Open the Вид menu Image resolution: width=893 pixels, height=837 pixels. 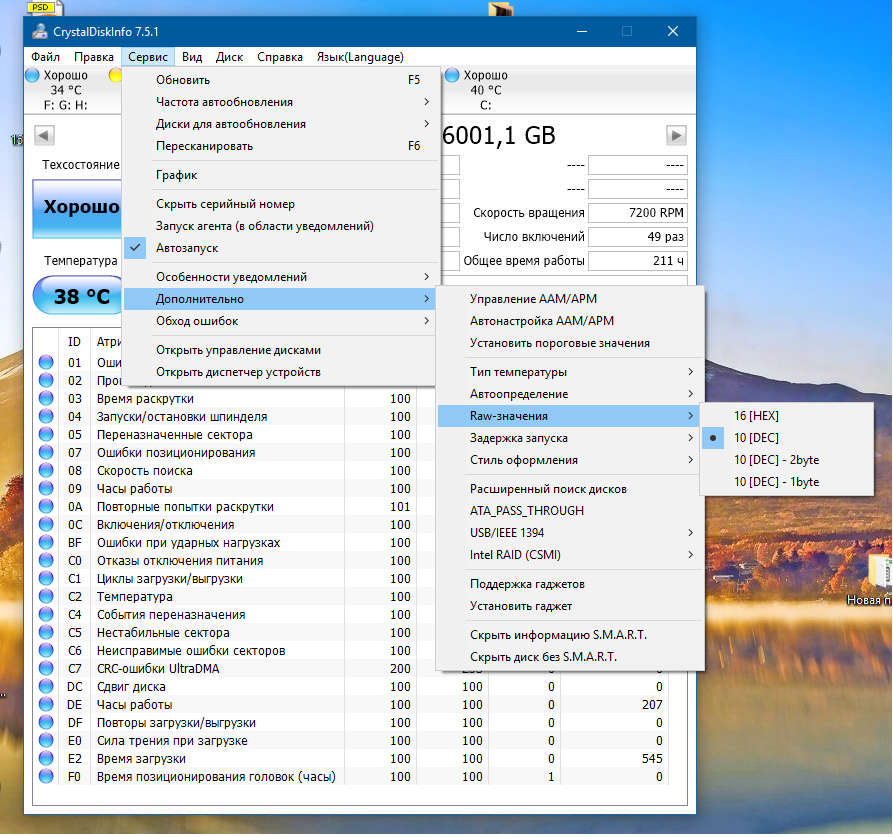[x=192, y=57]
